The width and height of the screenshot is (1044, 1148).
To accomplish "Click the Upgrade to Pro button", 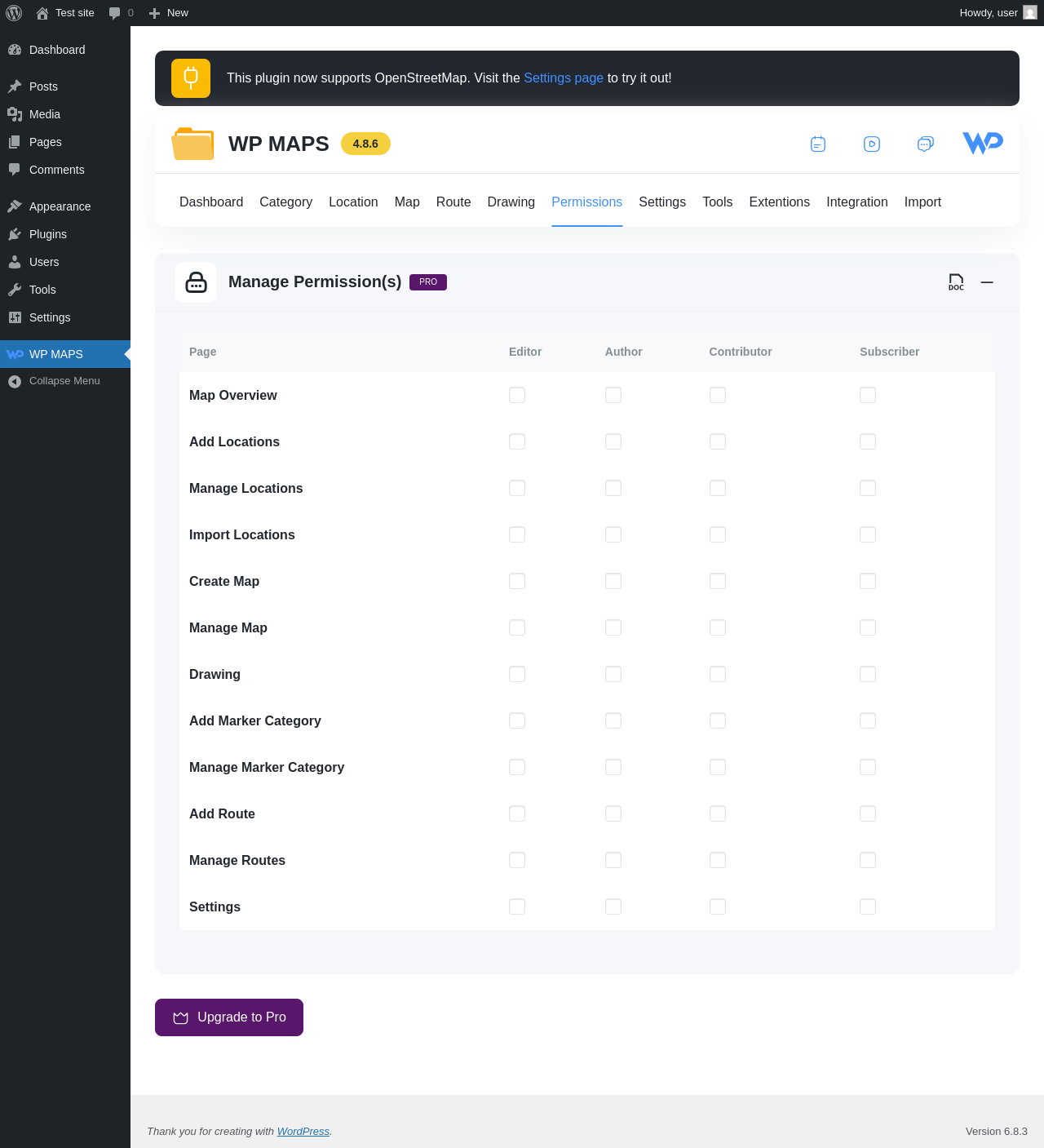I will tap(229, 1017).
